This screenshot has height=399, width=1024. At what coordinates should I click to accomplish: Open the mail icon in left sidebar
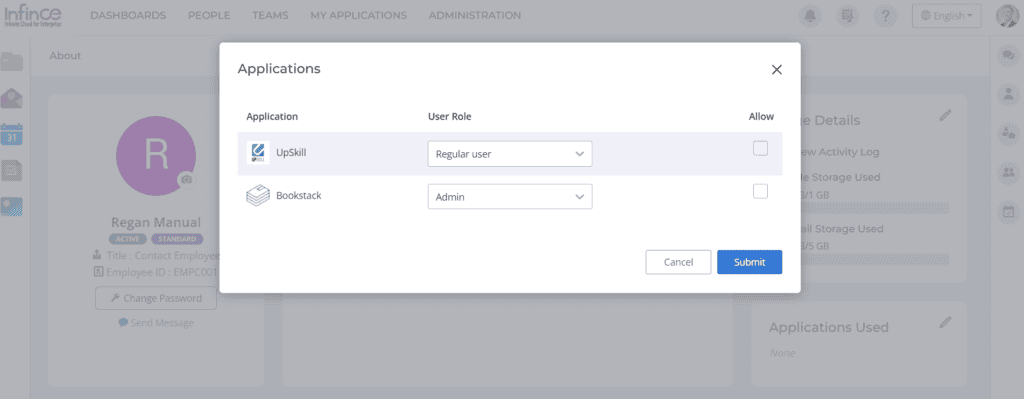pos(12,99)
